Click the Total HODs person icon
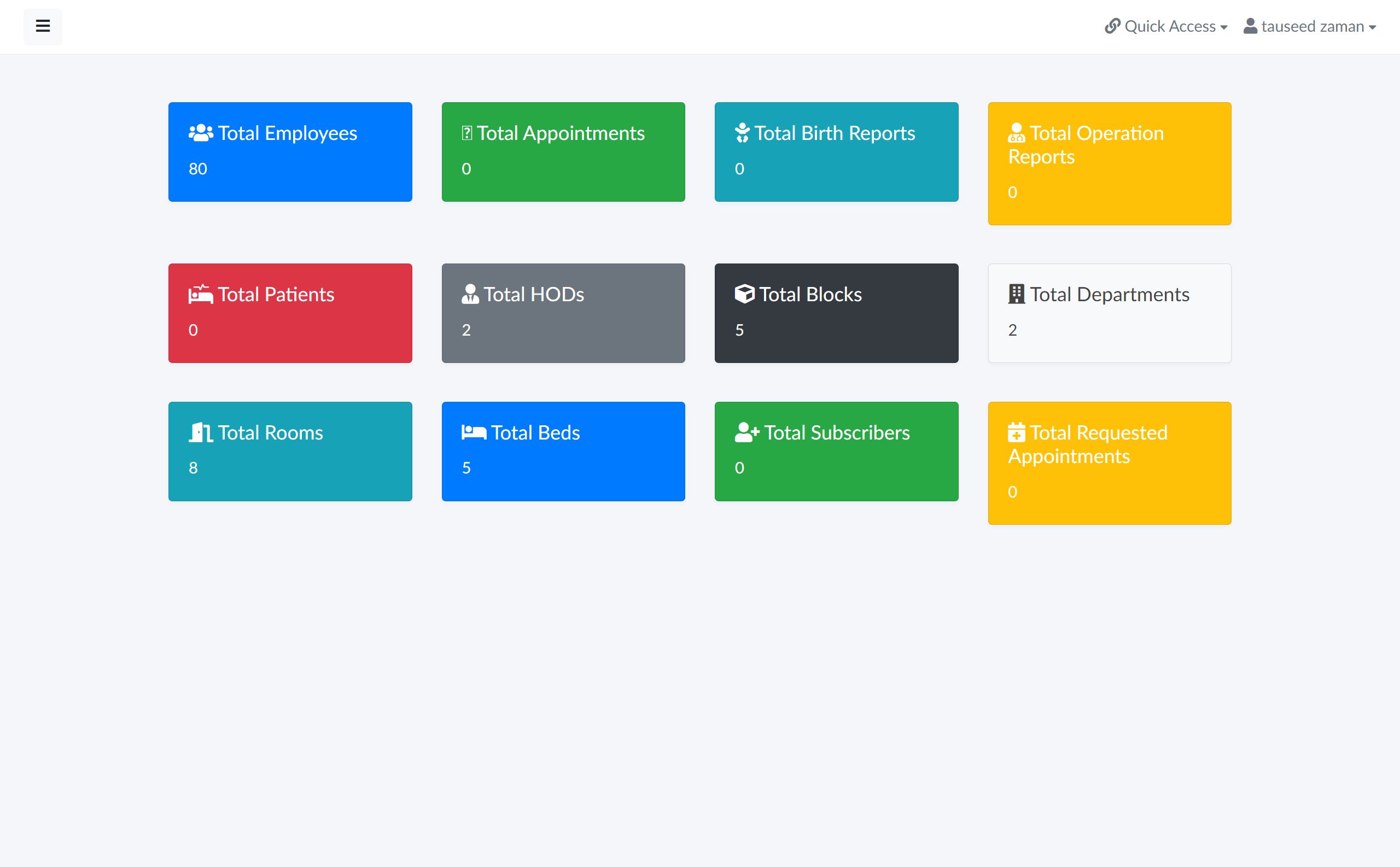This screenshot has width=1400, height=867. click(470, 294)
